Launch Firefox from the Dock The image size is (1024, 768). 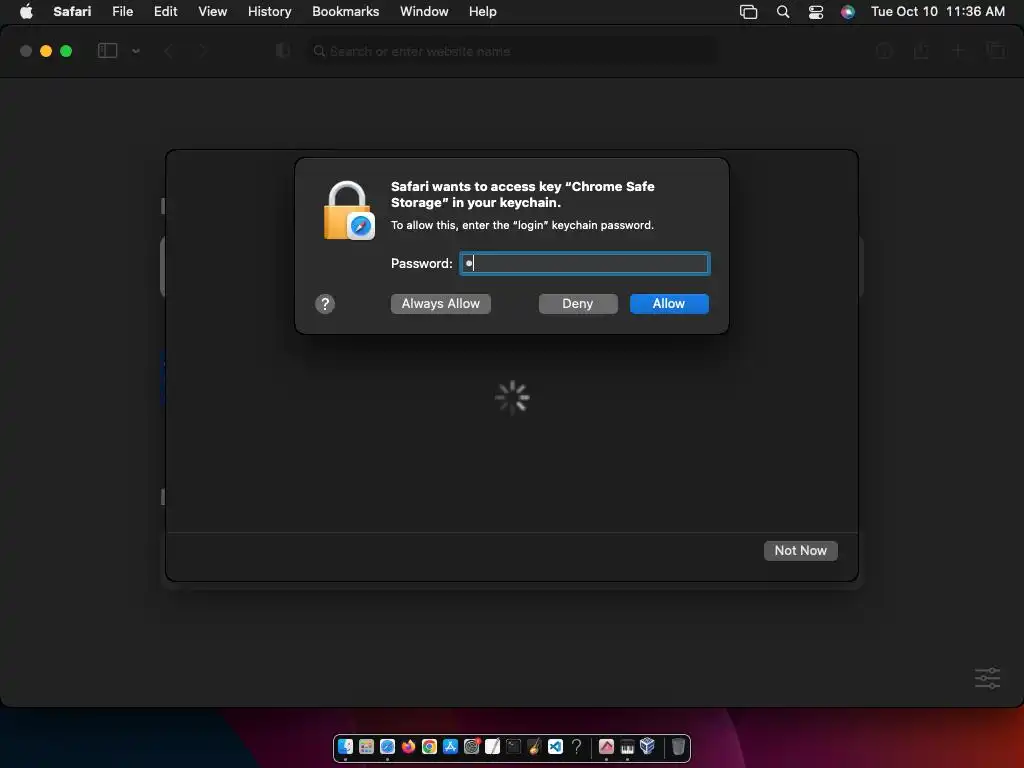click(408, 746)
